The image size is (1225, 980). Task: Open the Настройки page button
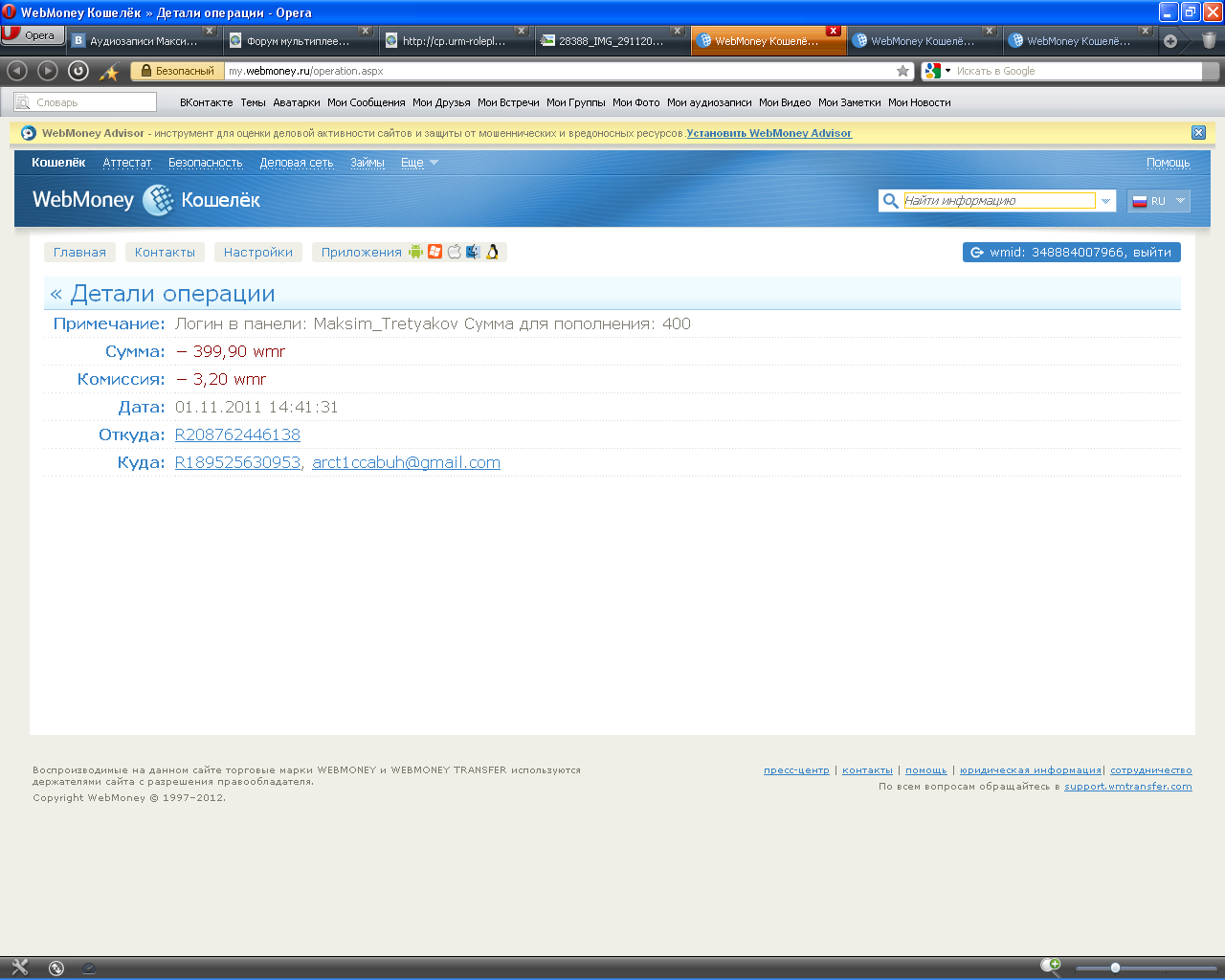click(x=258, y=253)
